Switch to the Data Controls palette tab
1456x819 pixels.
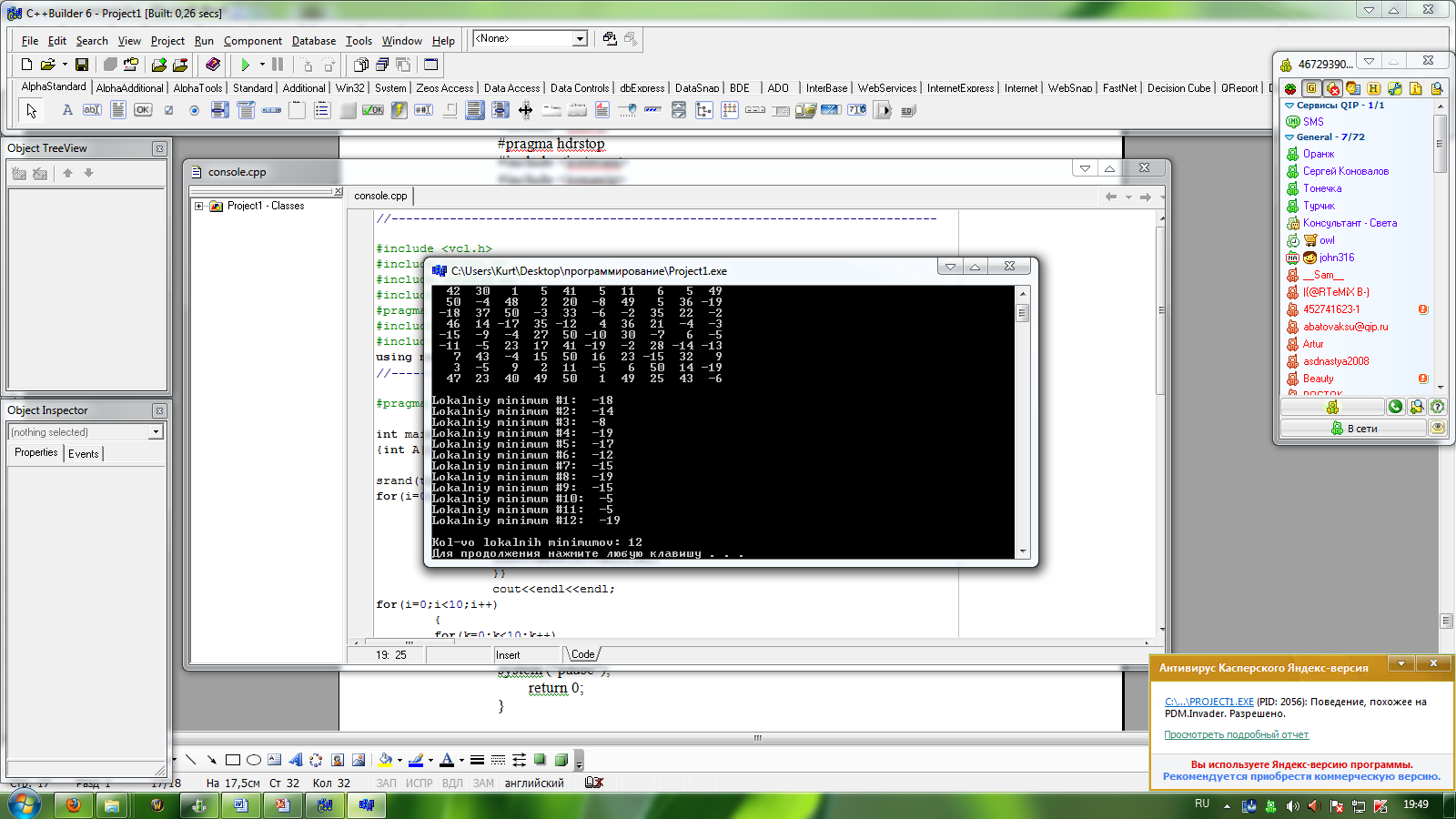[x=580, y=88]
